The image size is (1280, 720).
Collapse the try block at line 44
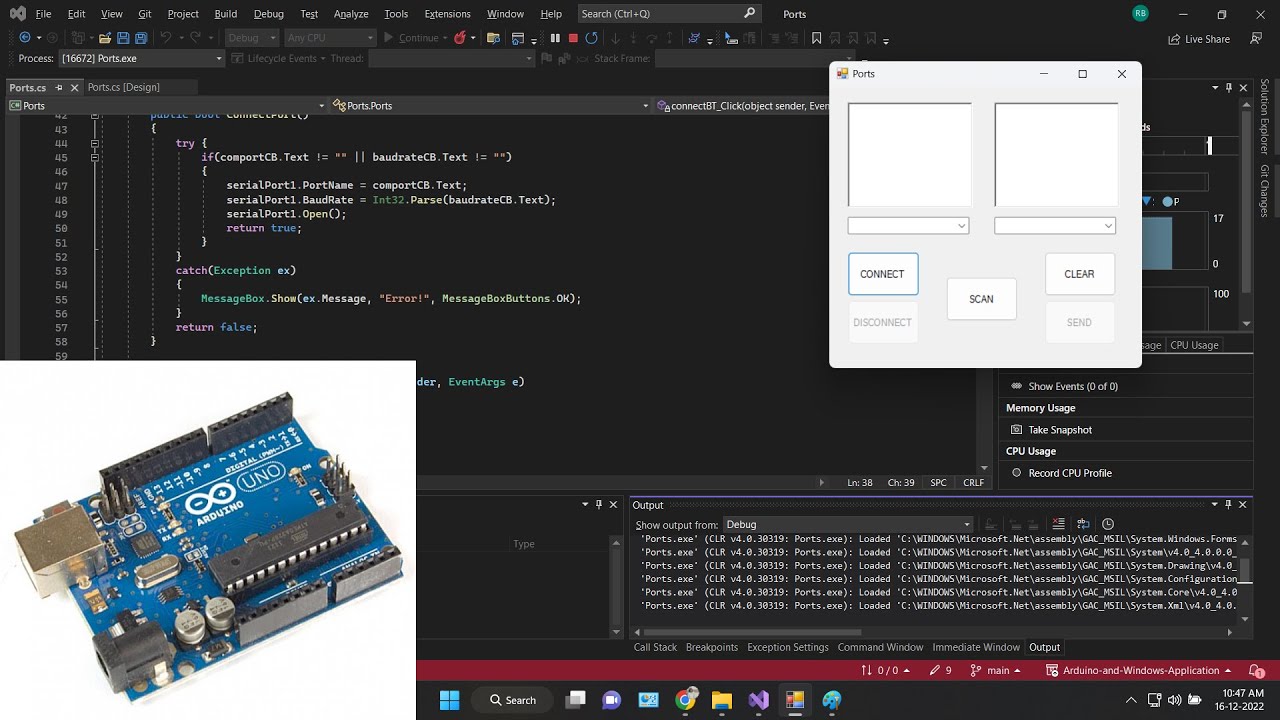coord(95,143)
